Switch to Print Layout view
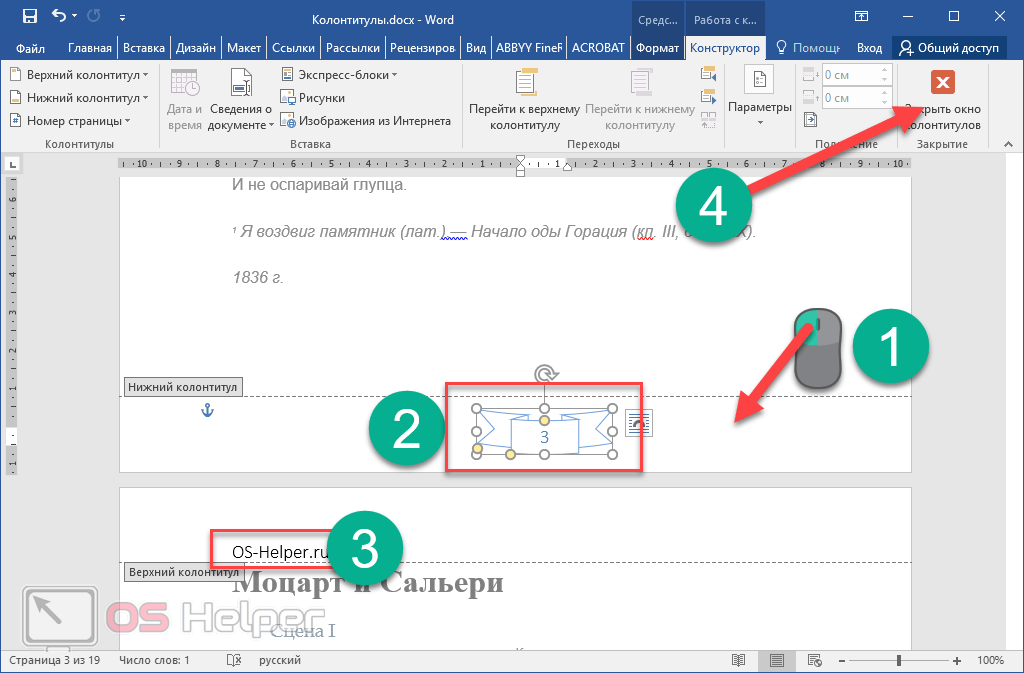The height and width of the screenshot is (673, 1024). click(x=777, y=660)
